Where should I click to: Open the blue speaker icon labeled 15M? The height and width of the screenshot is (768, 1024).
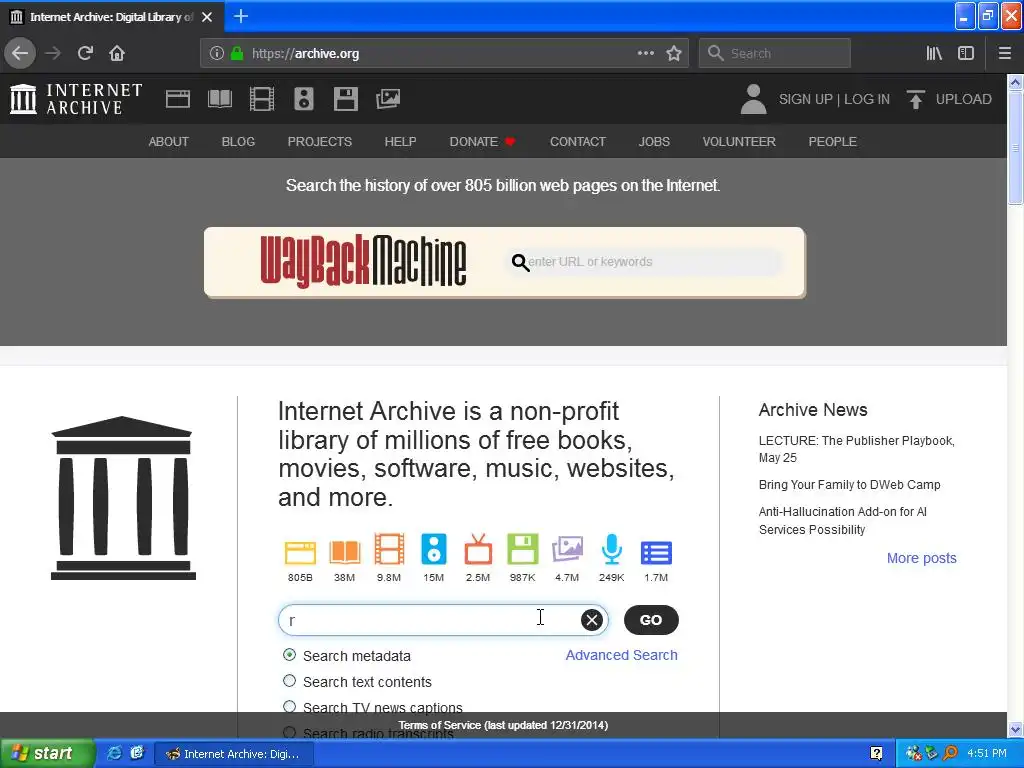tap(434, 549)
